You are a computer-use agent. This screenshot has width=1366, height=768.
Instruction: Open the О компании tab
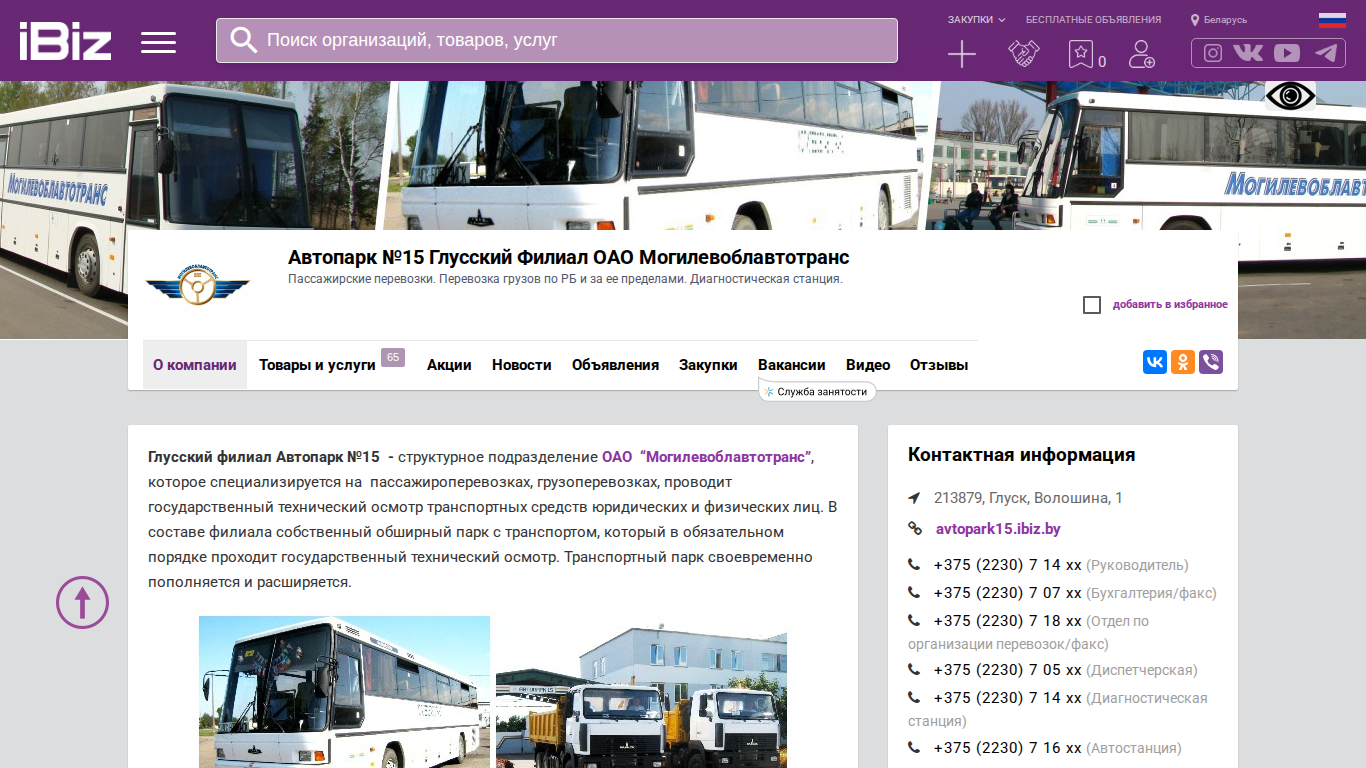[x=195, y=365]
